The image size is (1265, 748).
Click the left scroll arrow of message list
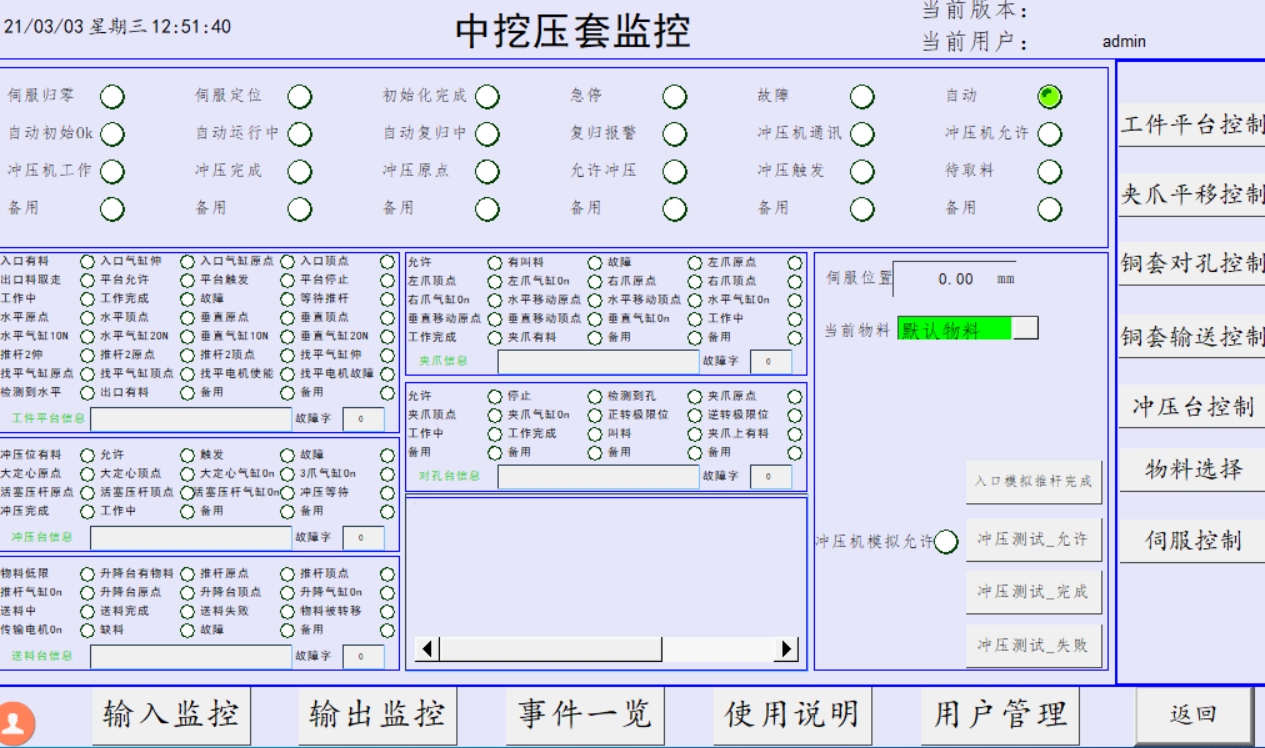(427, 650)
